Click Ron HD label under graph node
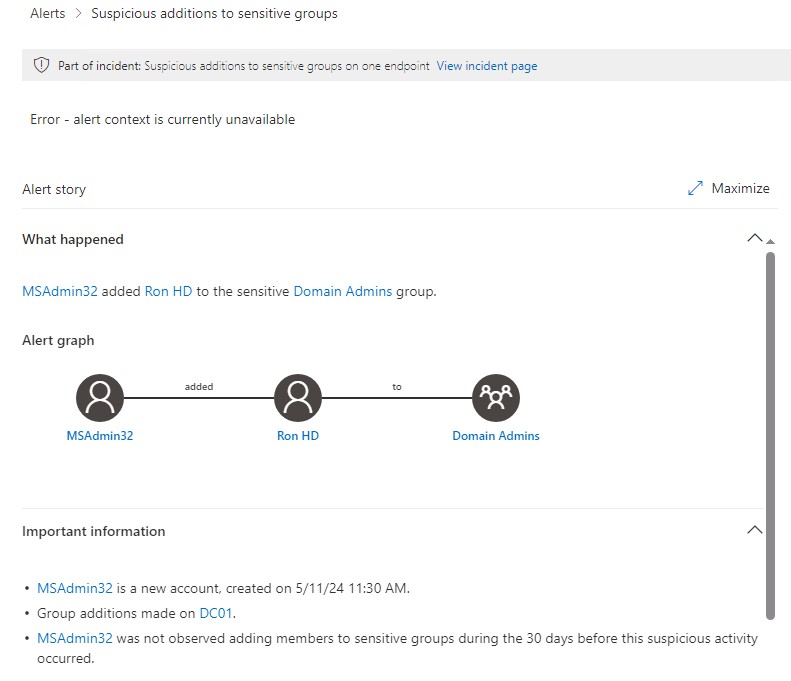This screenshot has height=681, width=791. click(x=297, y=436)
